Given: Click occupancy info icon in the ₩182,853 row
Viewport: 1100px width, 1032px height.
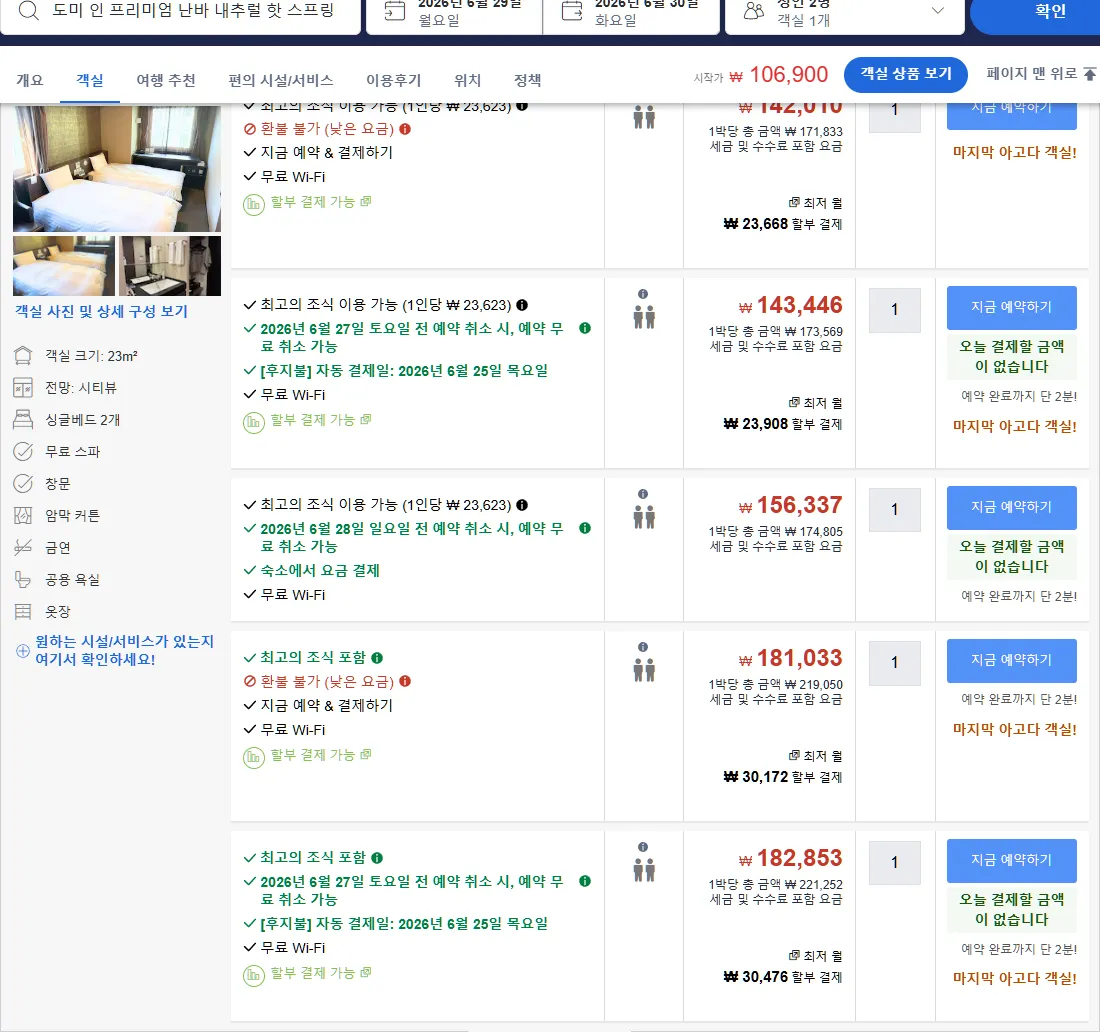Looking at the screenshot, I should (643, 847).
